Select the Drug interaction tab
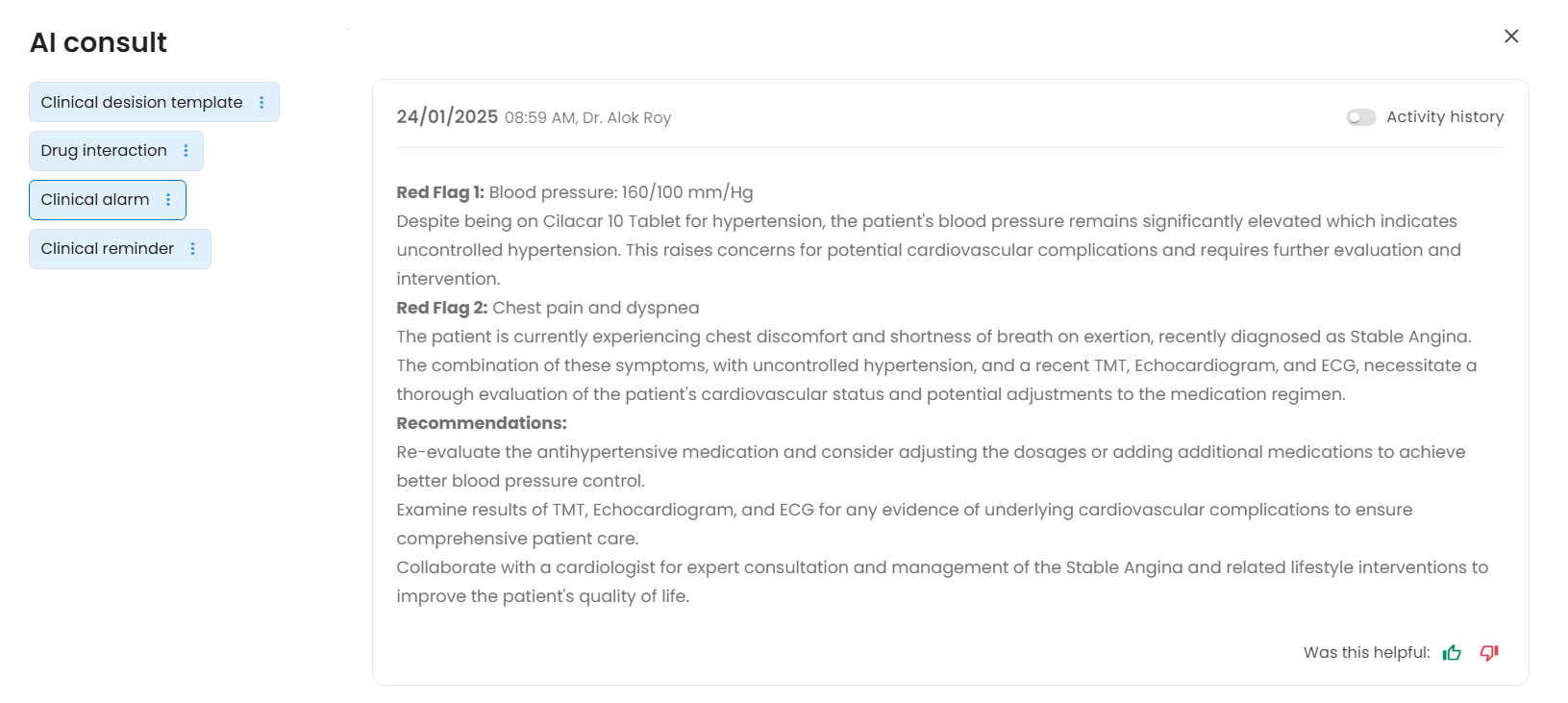This screenshot has height=703, width=1568. 104,151
